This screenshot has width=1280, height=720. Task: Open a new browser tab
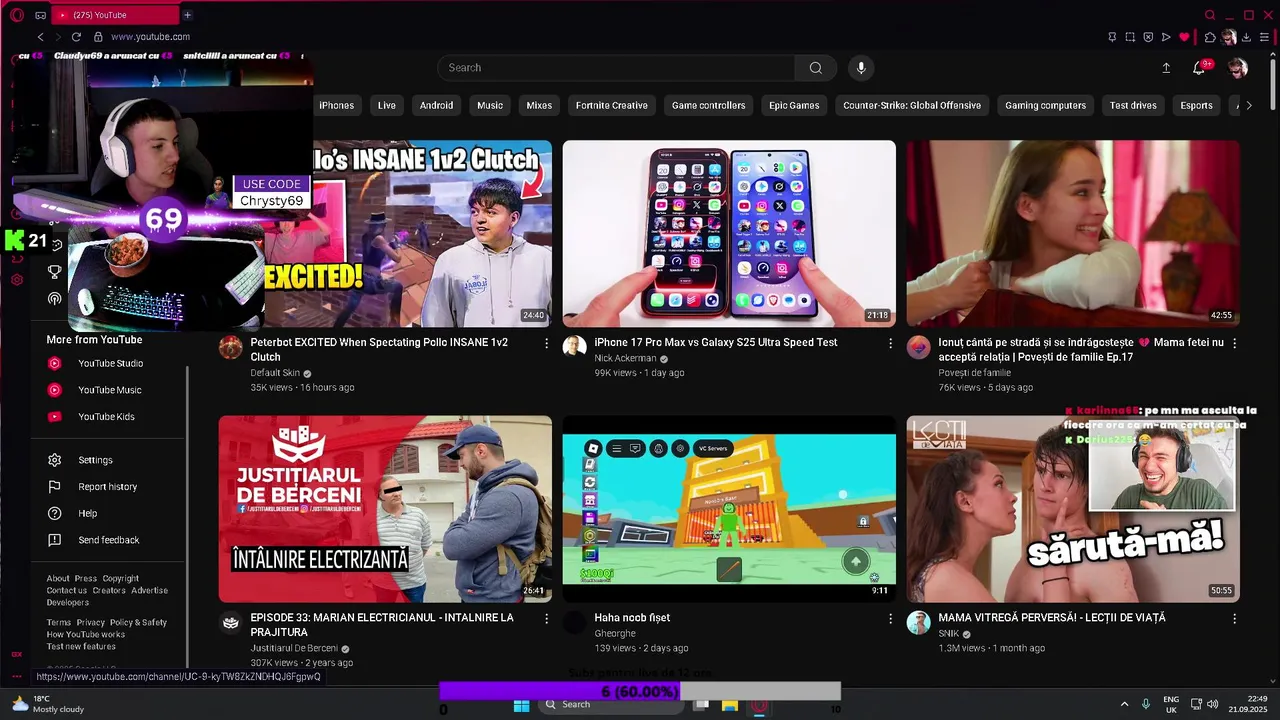point(187,15)
